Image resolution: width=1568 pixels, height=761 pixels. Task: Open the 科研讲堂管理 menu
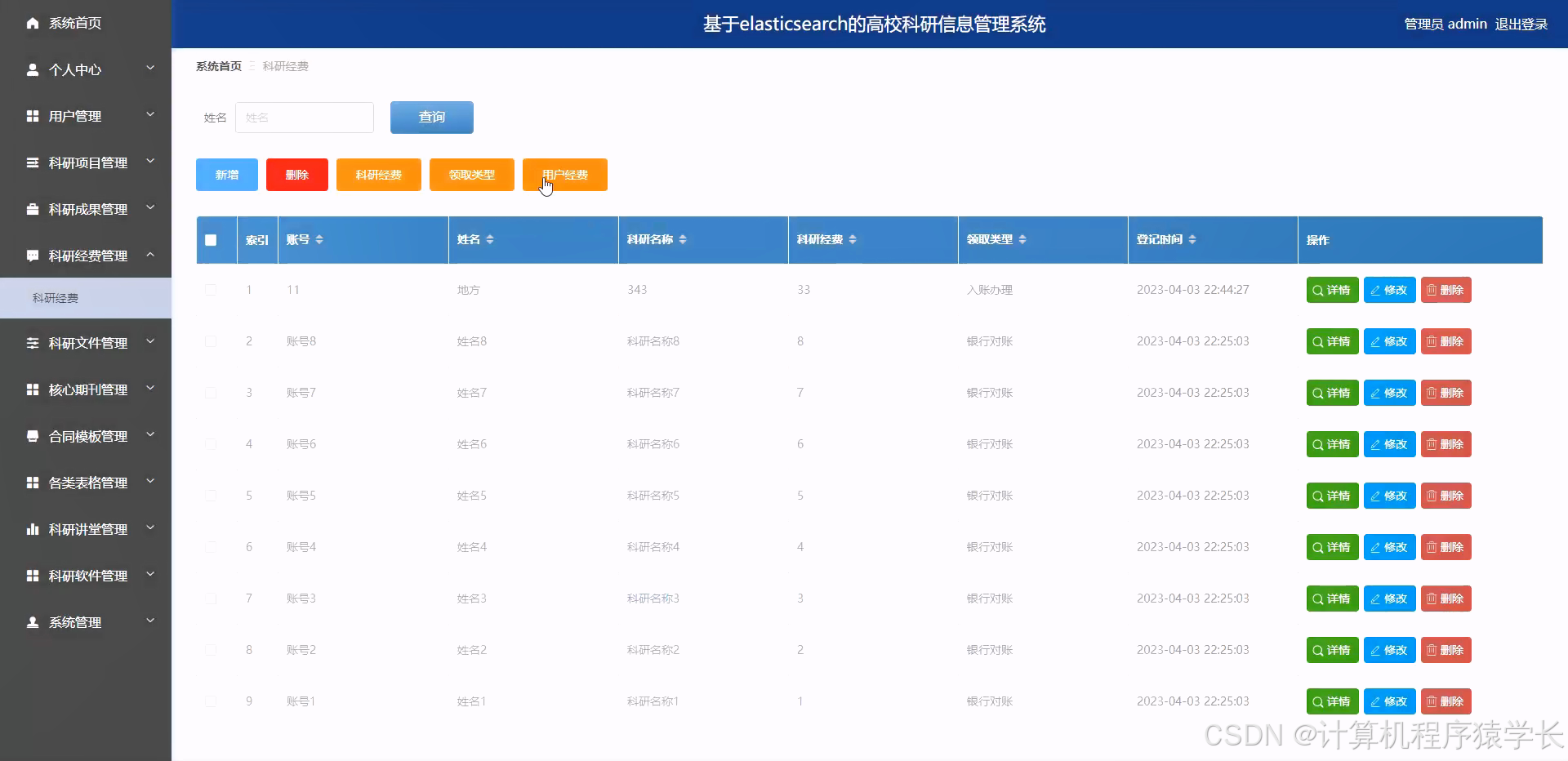coord(86,529)
